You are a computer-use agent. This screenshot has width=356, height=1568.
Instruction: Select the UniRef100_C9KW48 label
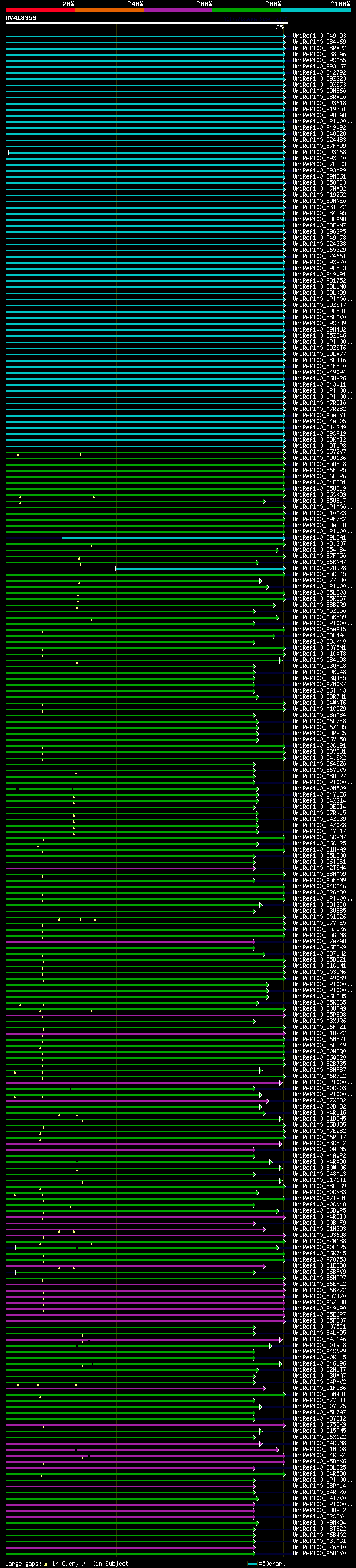319,672
